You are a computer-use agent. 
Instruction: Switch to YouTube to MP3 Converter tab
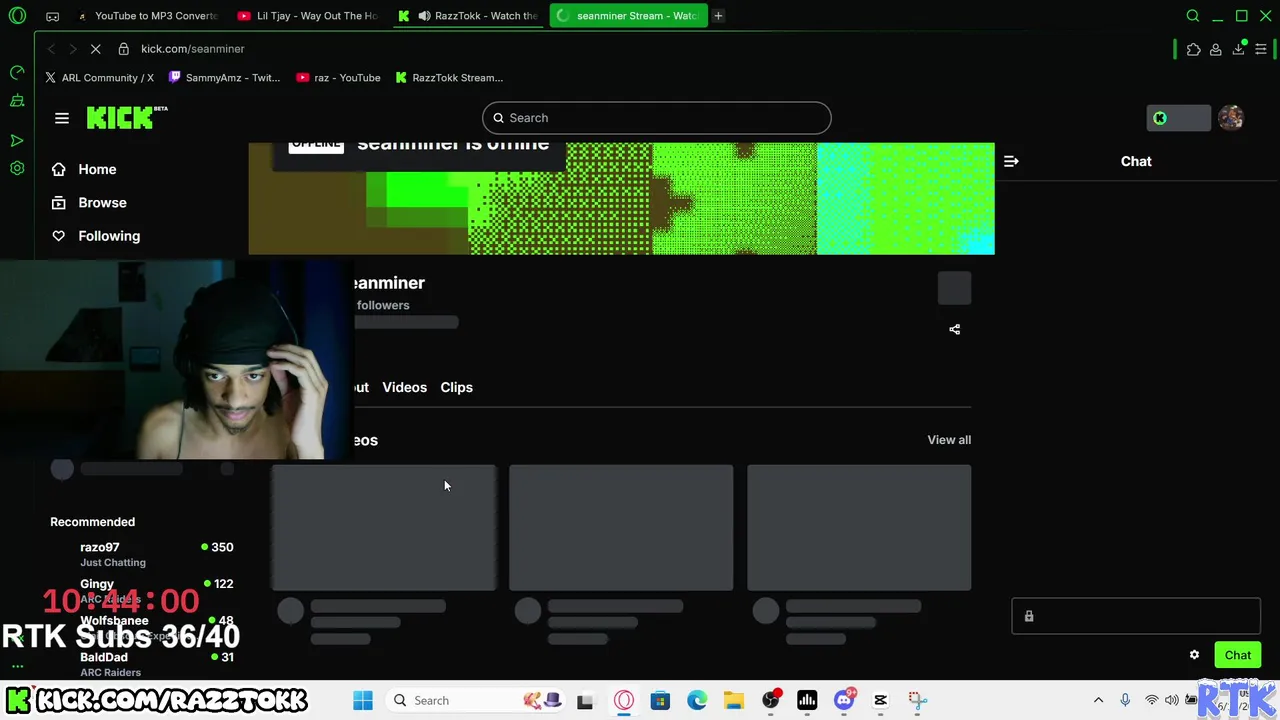point(149,16)
